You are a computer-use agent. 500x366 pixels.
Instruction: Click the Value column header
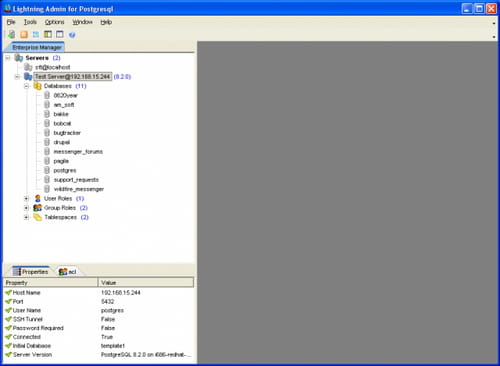pos(146,283)
